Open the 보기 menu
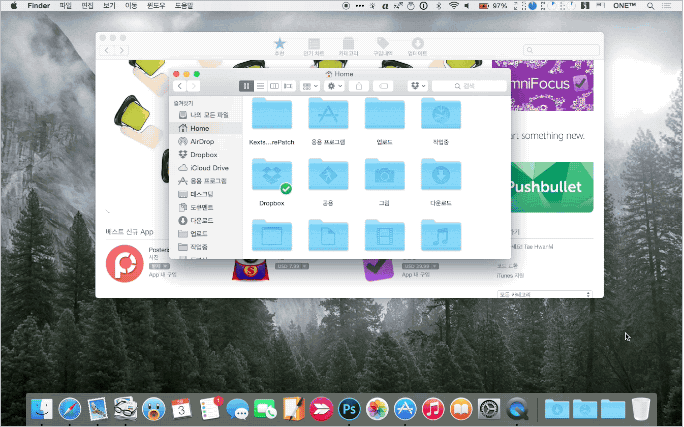The width and height of the screenshot is (684, 427). (x=109, y=6)
